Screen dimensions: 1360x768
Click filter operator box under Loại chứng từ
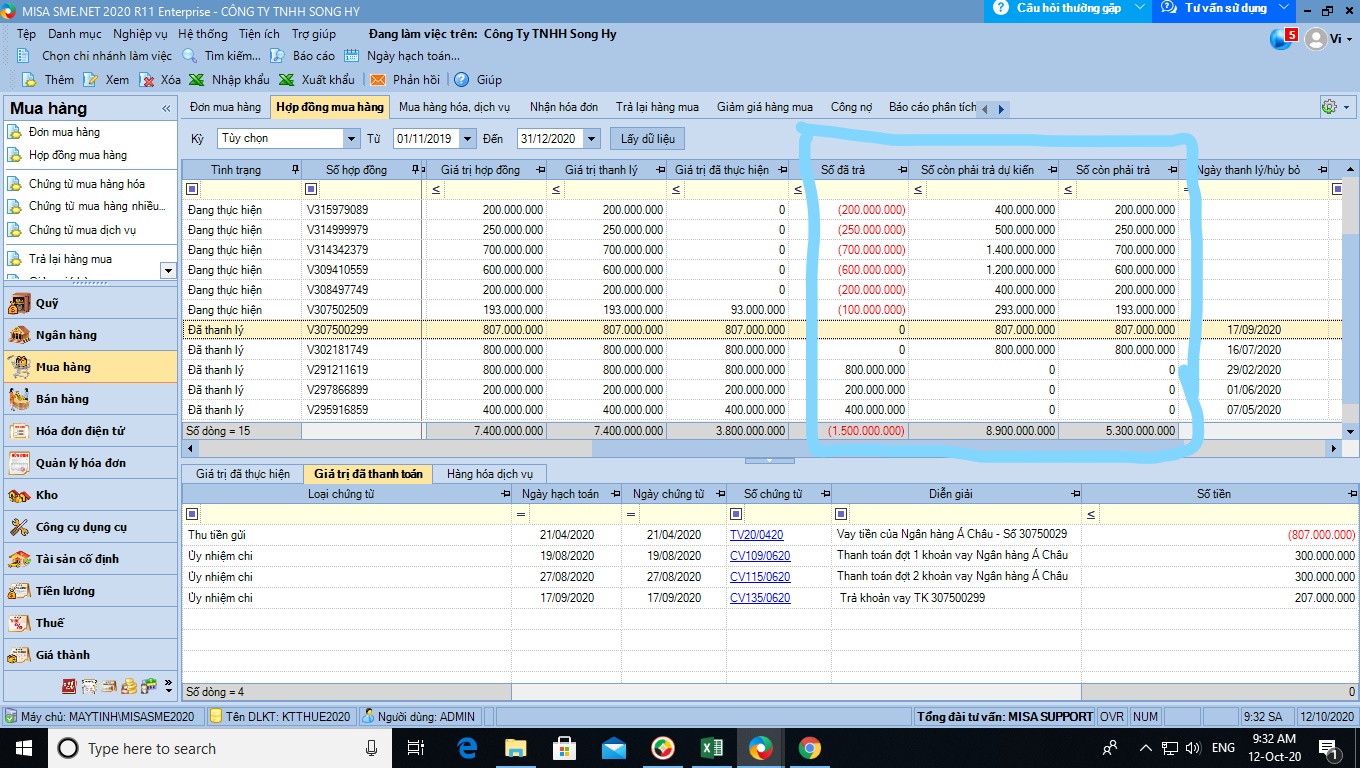[193, 514]
